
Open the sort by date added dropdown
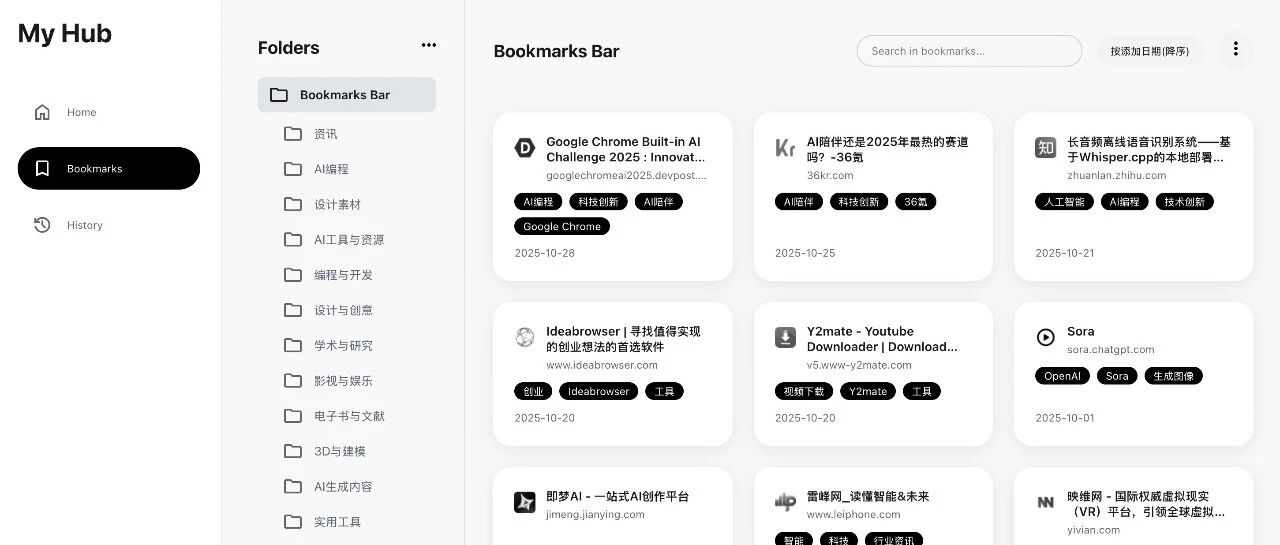[1149, 51]
